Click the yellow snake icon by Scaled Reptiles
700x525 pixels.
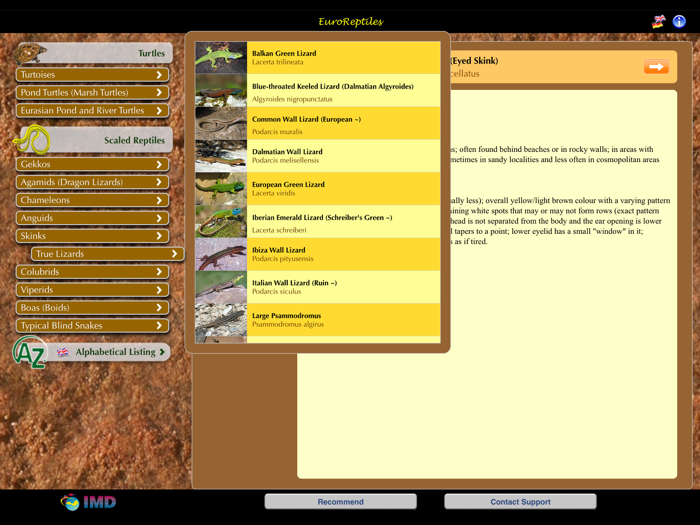(x=32, y=140)
